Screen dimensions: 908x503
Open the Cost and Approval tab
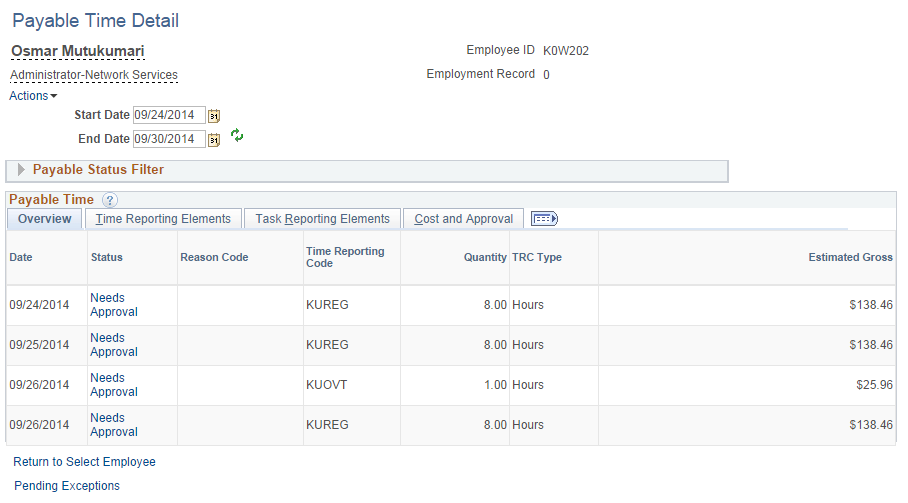click(x=463, y=219)
